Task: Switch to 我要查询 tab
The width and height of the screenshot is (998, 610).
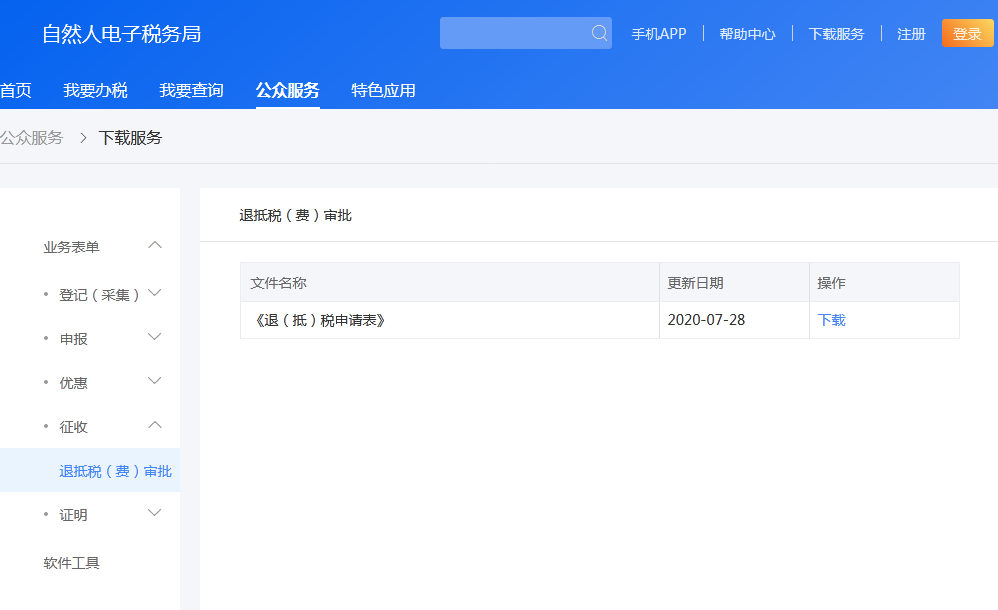Action: point(191,91)
